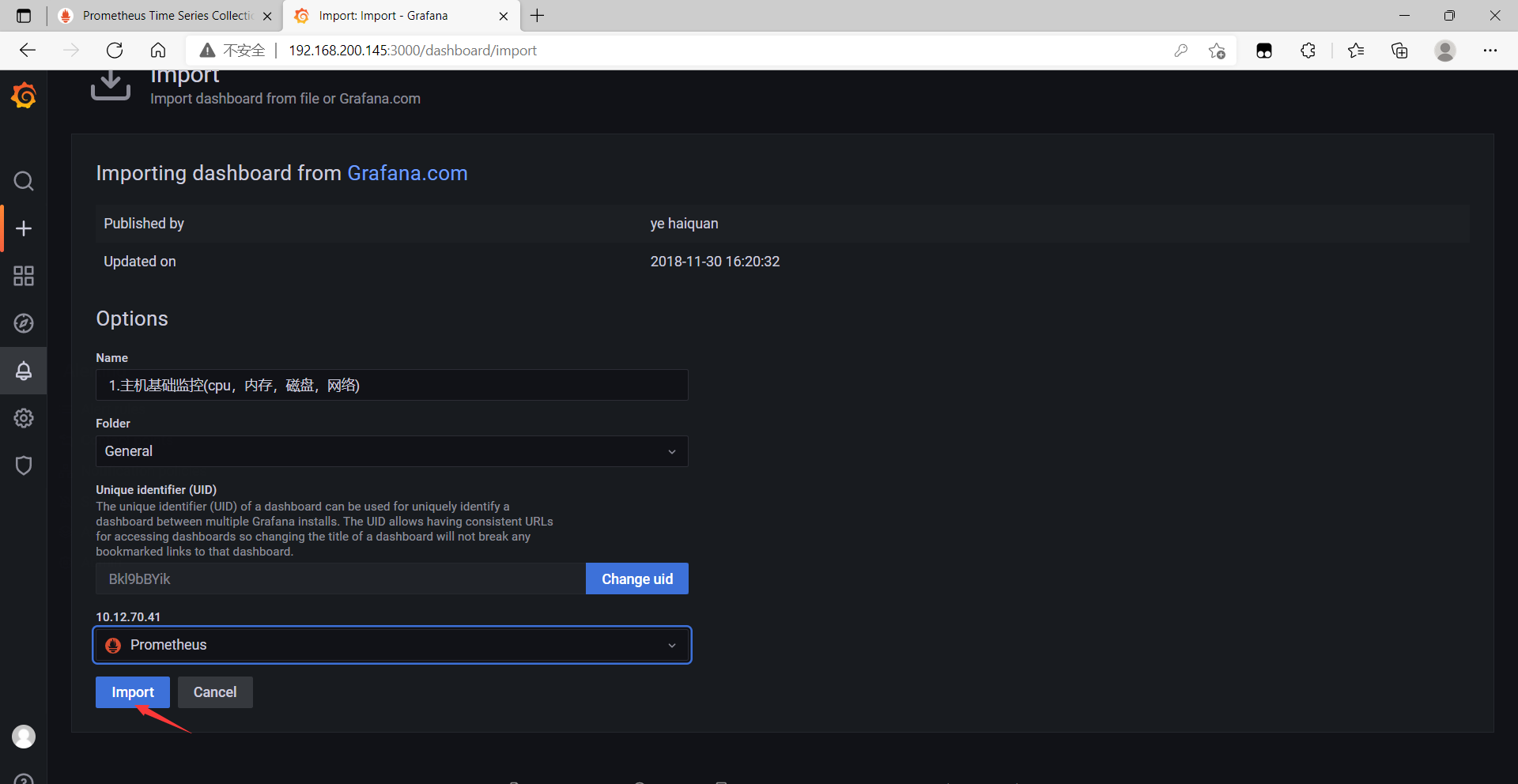
Task: Reload the page with refresh icon
Action: [x=115, y=51]
